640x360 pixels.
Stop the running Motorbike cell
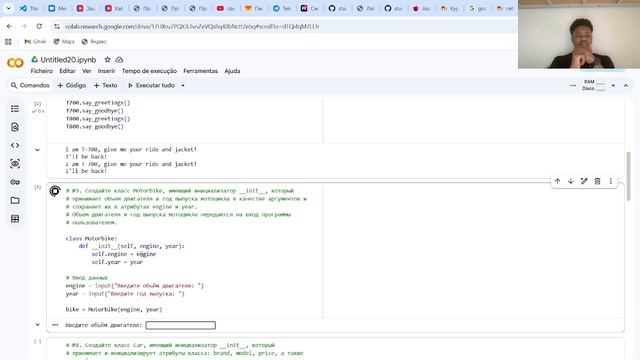tap(55, 191)
